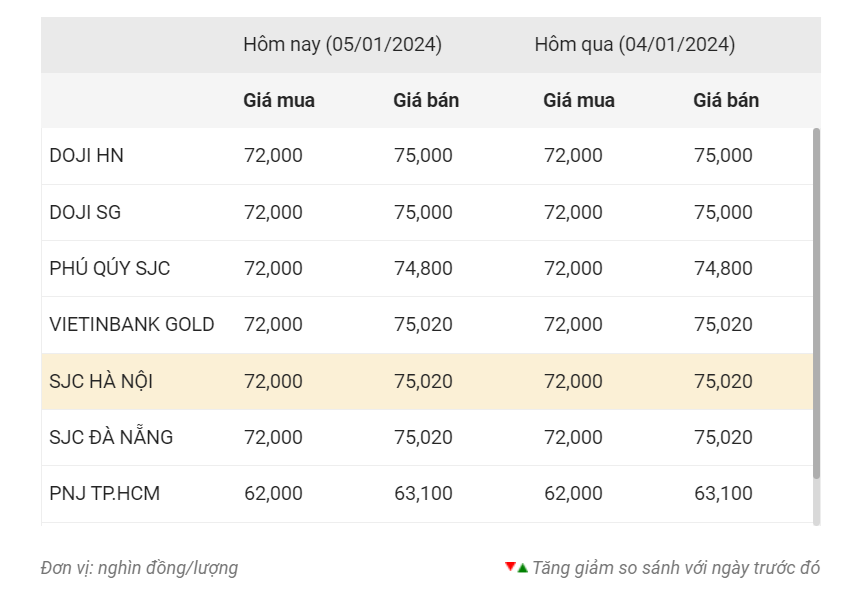Click the Hôm nay (05/01/2024) column header
The height and width of the screenshot is (609, 854).
click(343, 45)
